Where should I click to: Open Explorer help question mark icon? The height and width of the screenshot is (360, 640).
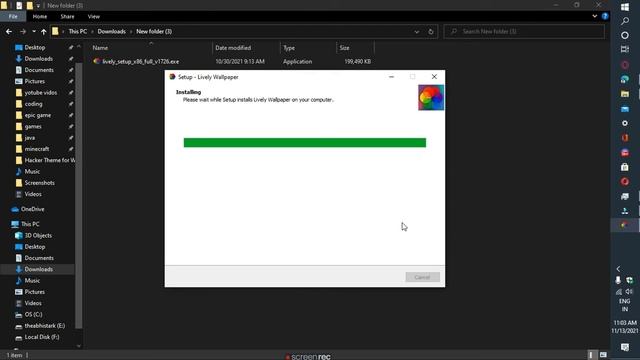[605, 16]
